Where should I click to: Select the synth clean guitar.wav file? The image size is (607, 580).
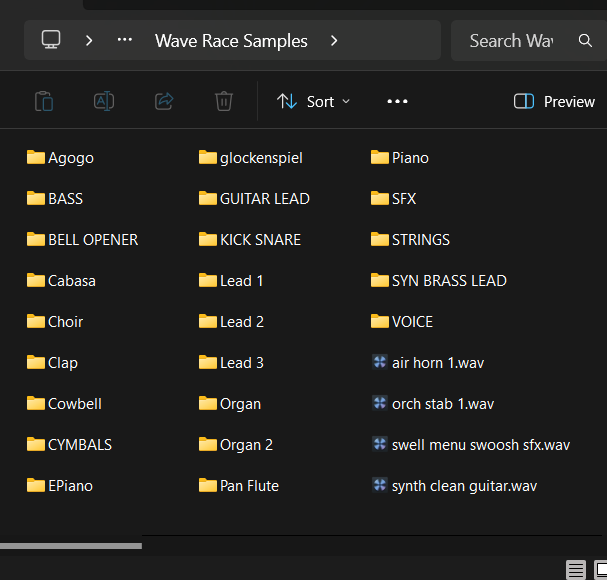click(454, 486)
